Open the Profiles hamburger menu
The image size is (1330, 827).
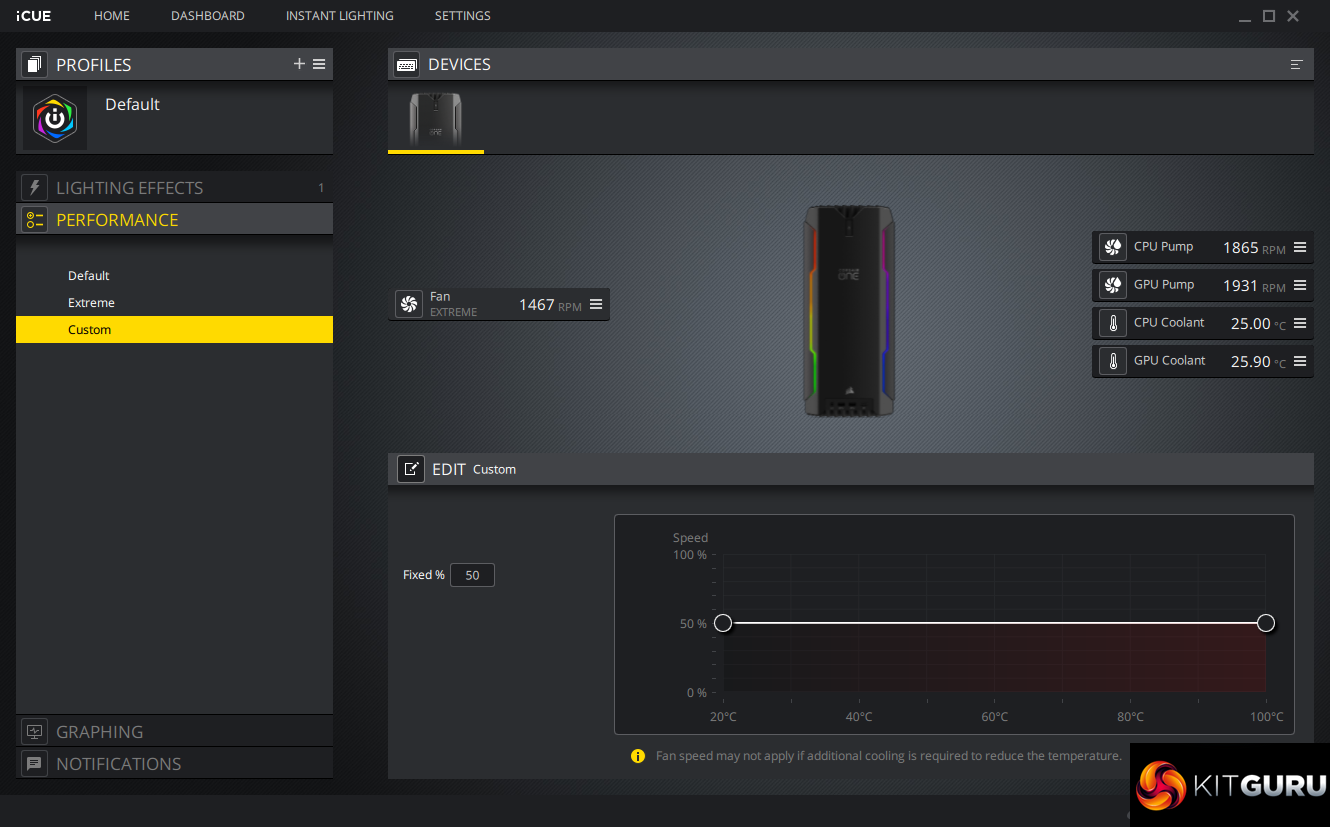point(319,64)
